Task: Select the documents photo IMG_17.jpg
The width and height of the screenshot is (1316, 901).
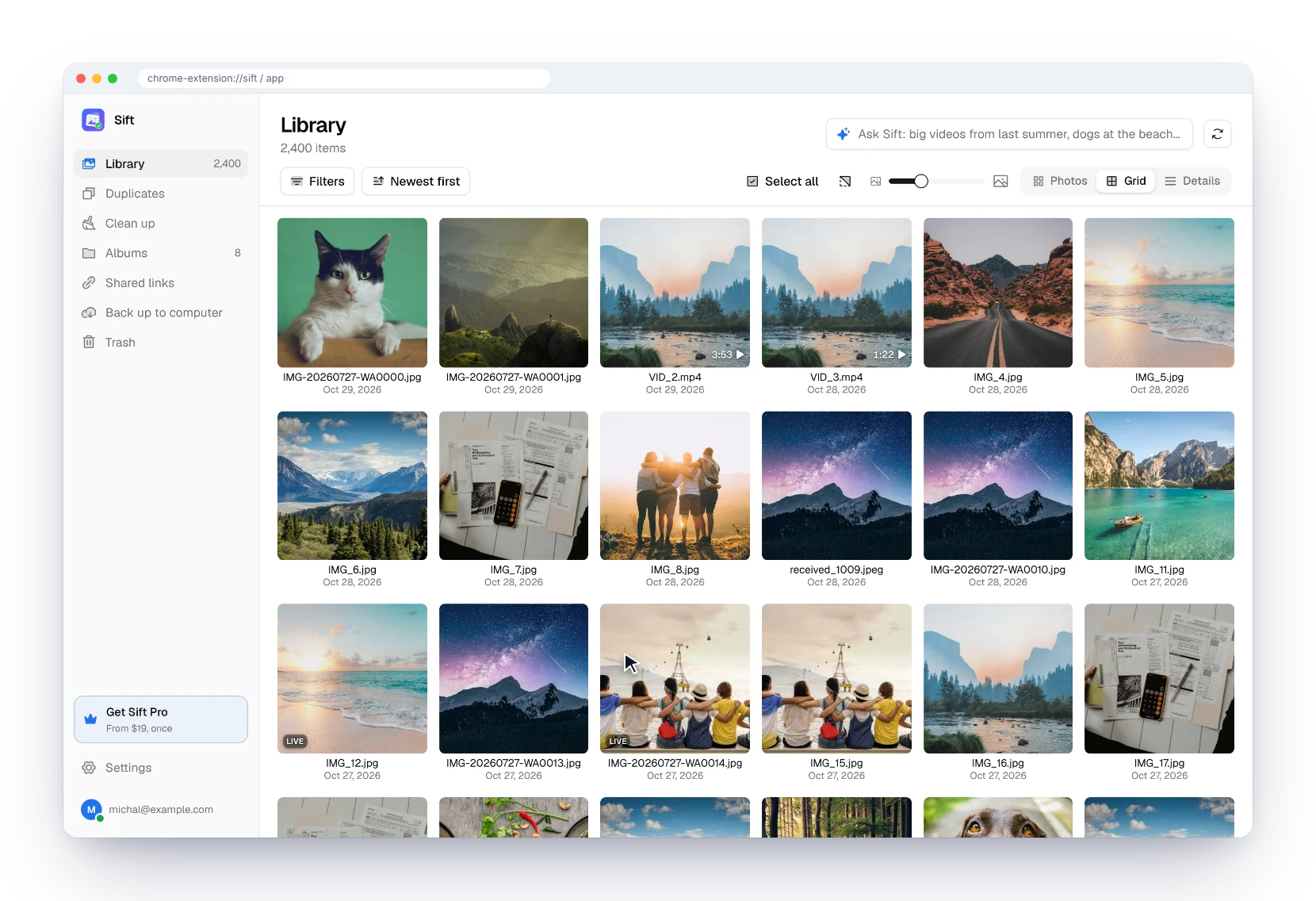Action: (1159, 679)
